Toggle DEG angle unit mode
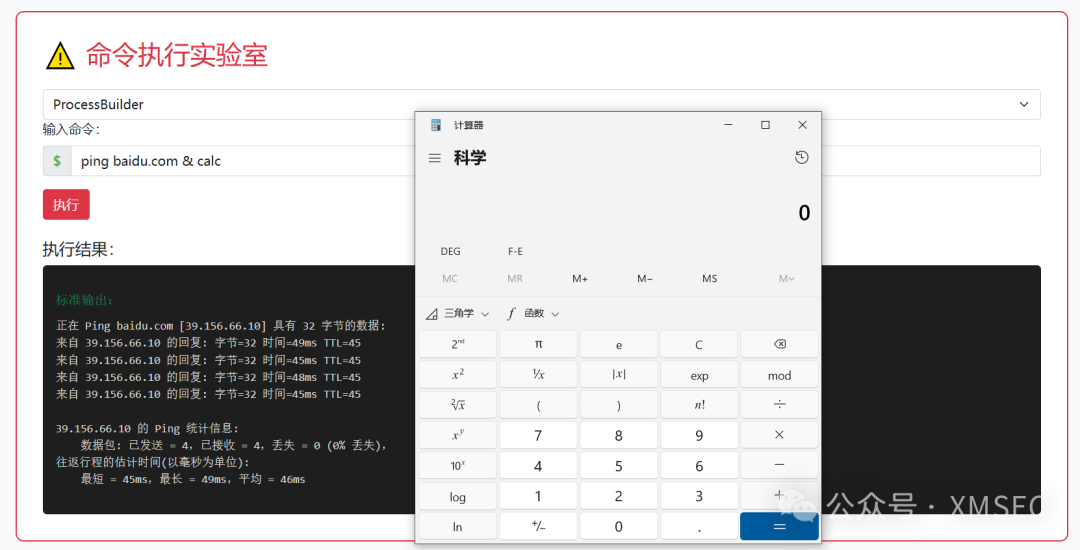This screenshot has width=1080, height=550. tap(450, 251)
